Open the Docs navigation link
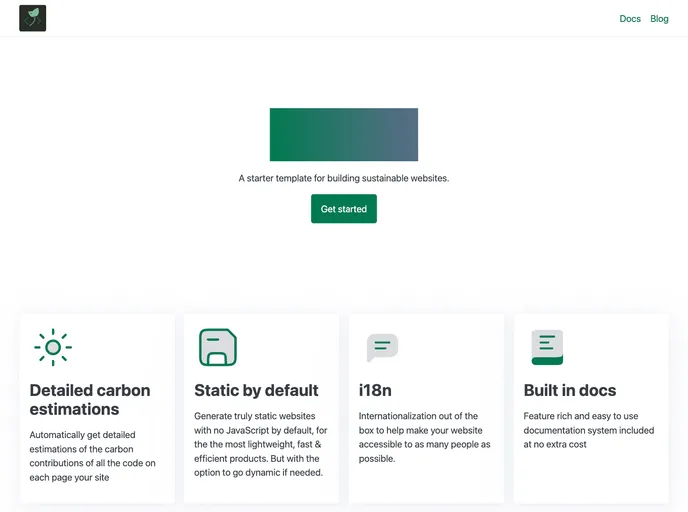Viewport: 688px width, 512px height. pyautogui.click(x=629, y=19)
